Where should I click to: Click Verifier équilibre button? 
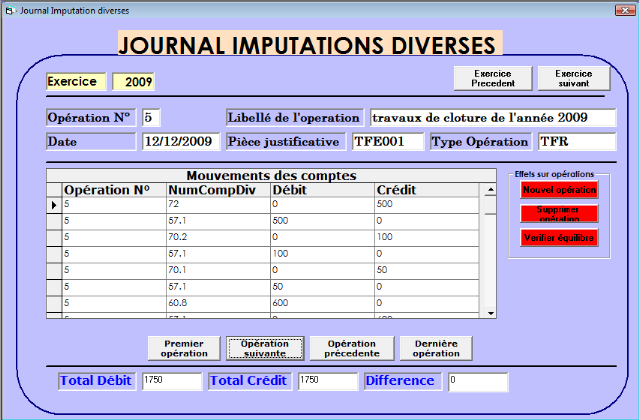click(559, 237)
